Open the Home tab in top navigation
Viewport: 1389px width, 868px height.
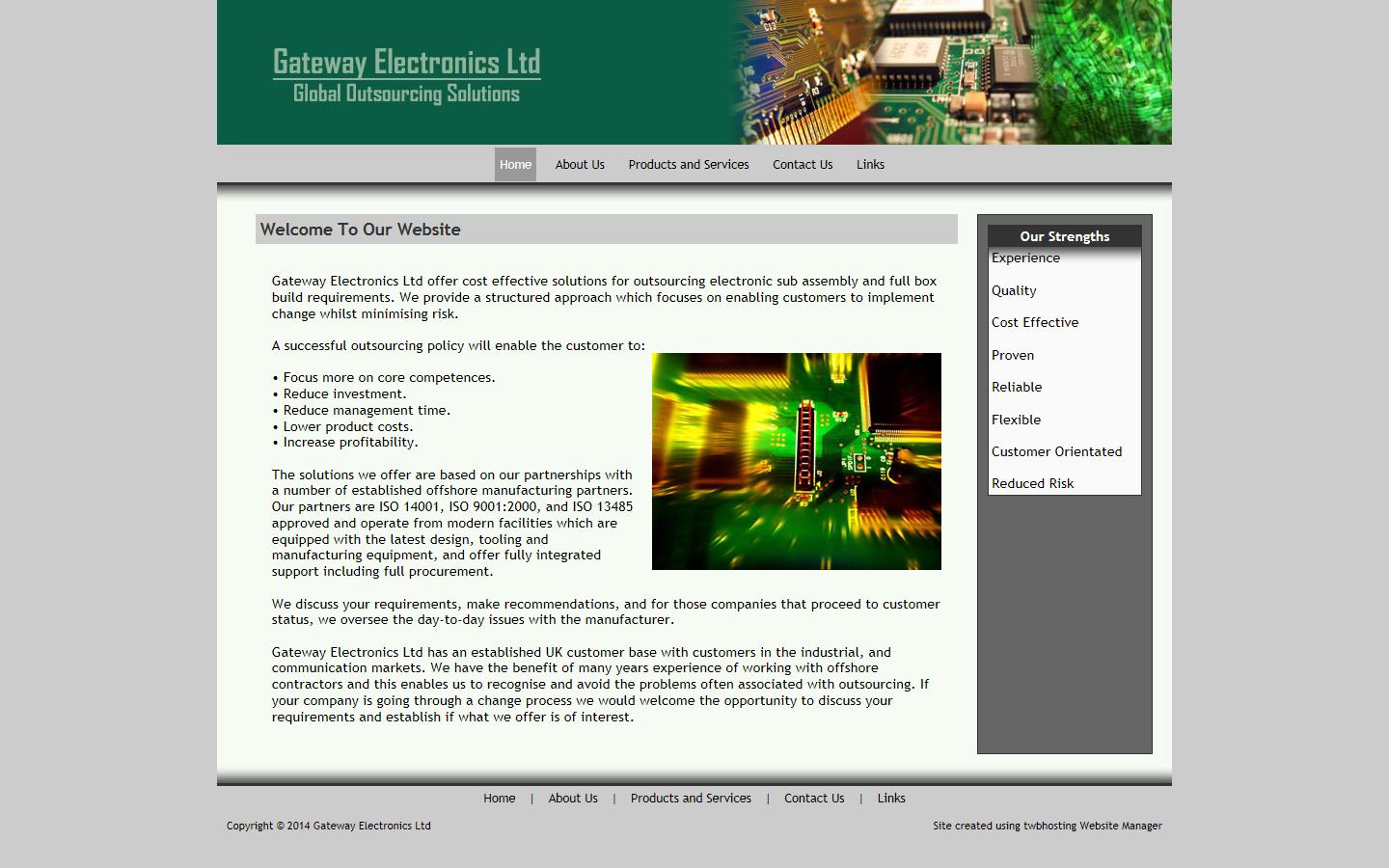(x=515, y=165)
